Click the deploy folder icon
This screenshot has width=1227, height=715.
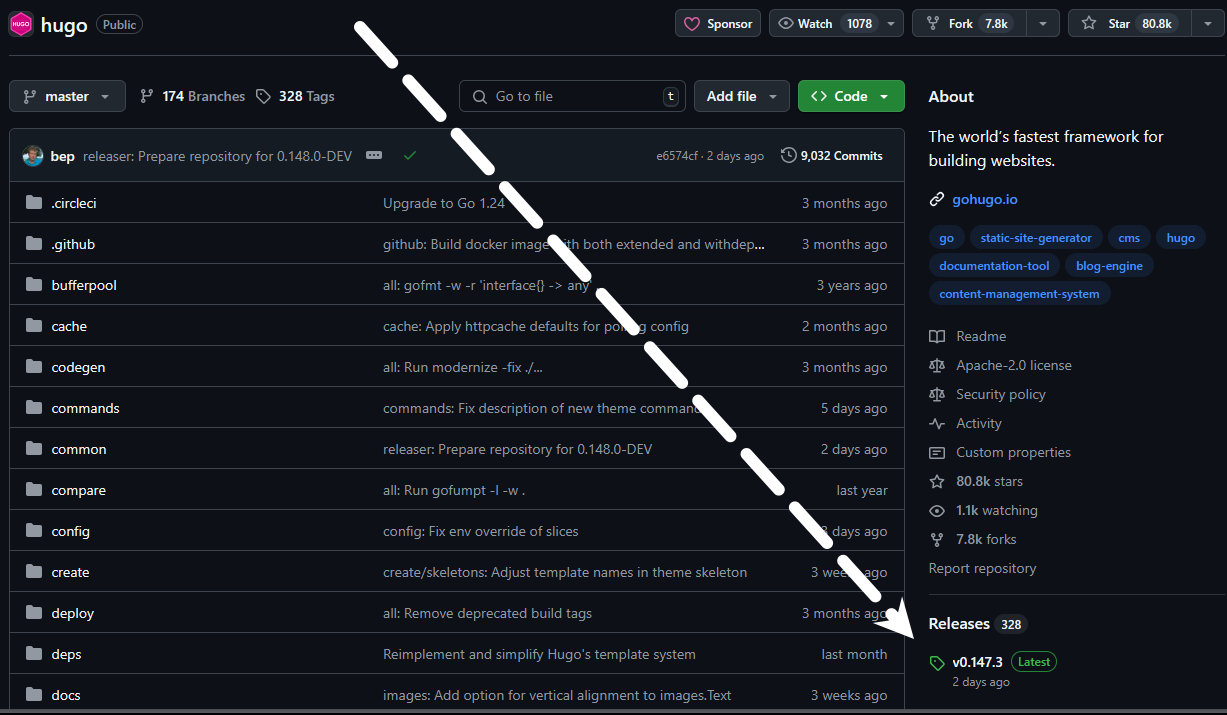pos(34,613)
